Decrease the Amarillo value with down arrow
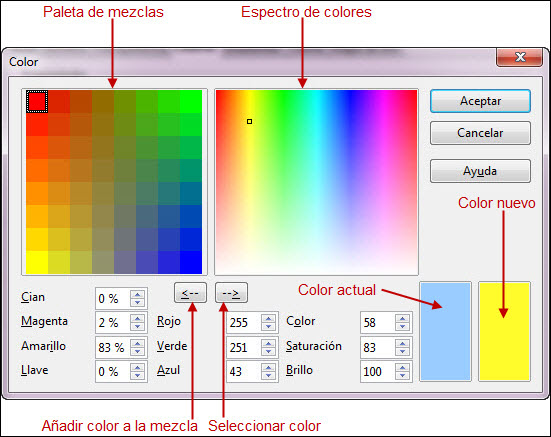 coord(137,351)
